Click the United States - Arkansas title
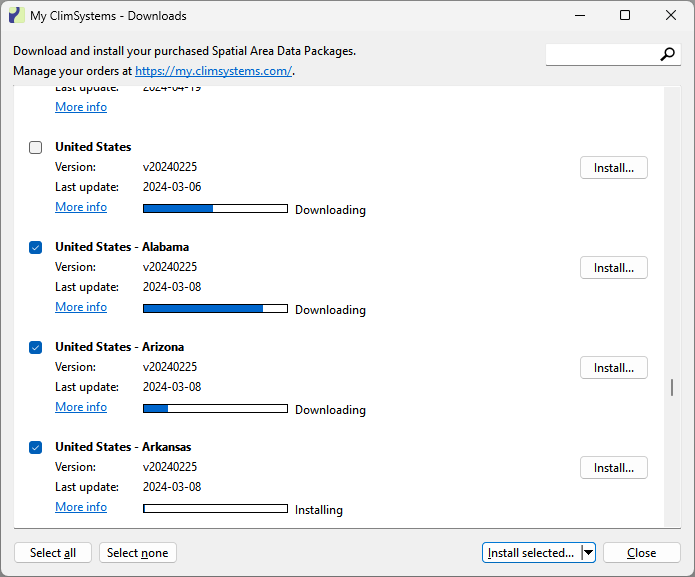The height and width of the screenshot is (577, 695). coord(123,447)
